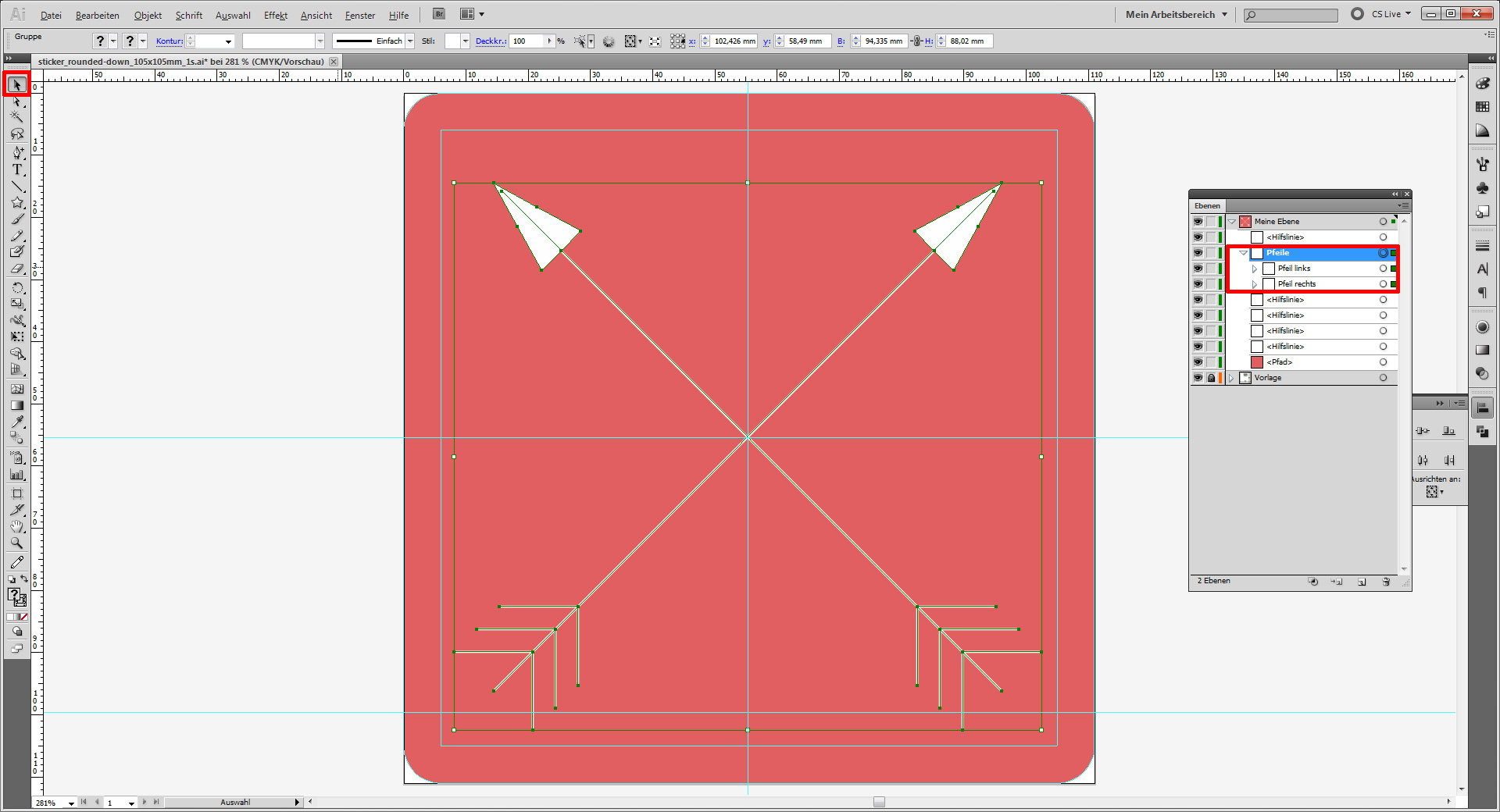
Task: Hide the Pfeile group via eye icon
Action: click(1198, 253)
